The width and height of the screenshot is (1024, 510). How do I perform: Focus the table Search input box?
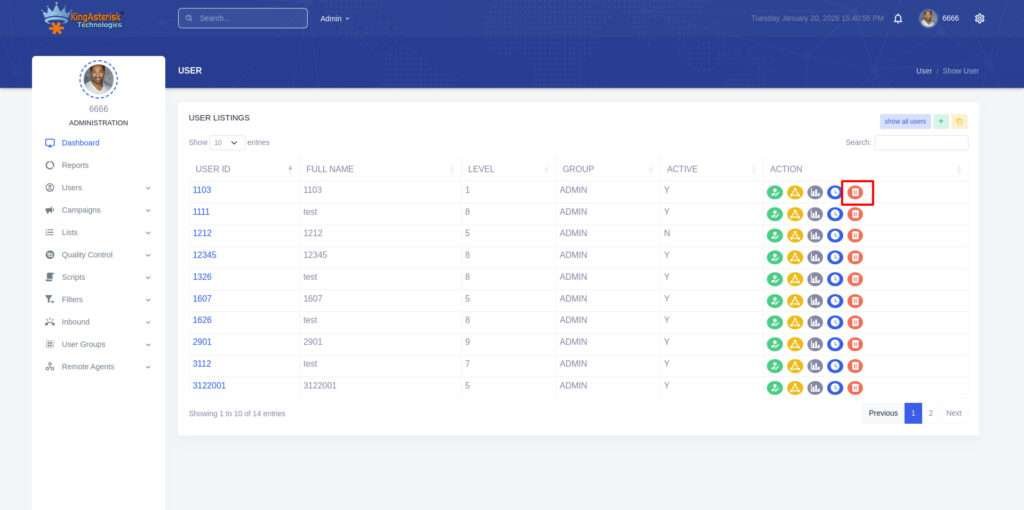[x=921, y=142]
